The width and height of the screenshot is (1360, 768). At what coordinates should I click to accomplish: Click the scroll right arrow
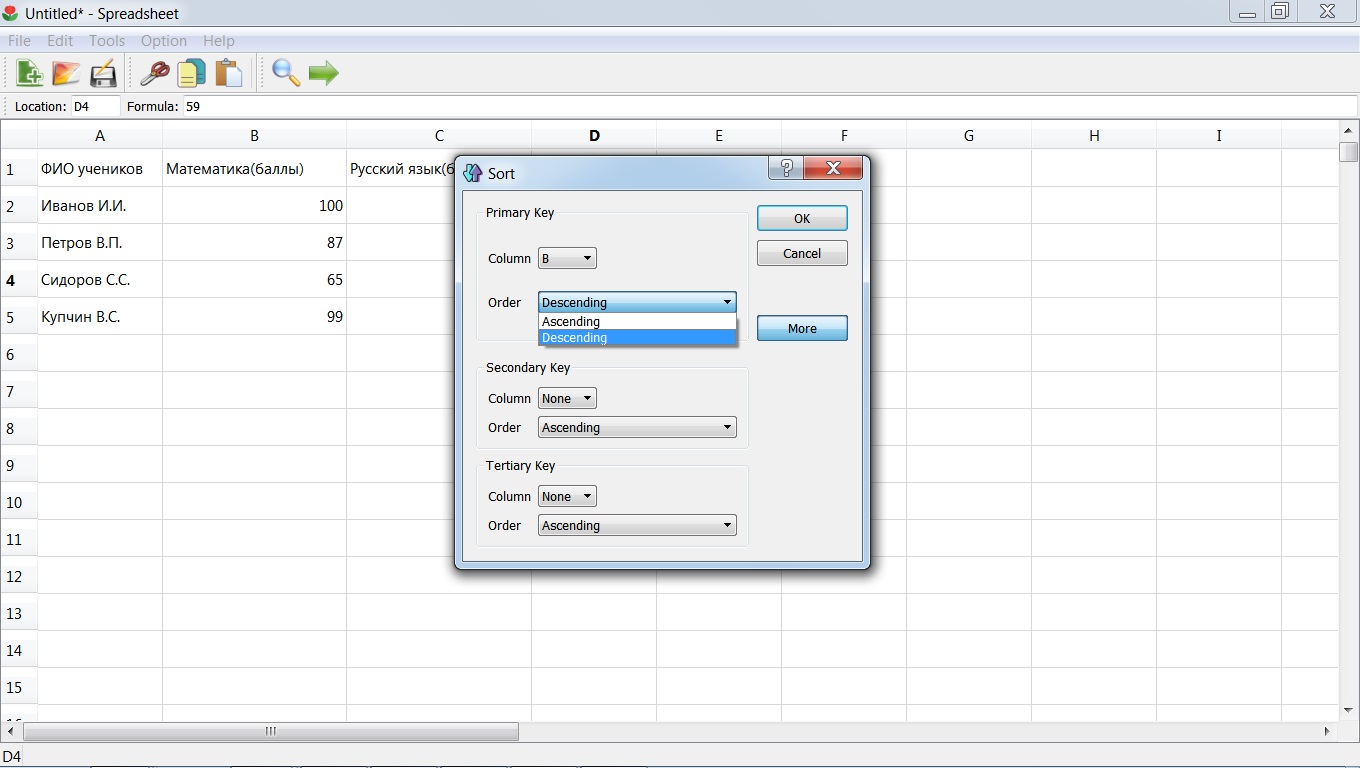(1327, 732)
